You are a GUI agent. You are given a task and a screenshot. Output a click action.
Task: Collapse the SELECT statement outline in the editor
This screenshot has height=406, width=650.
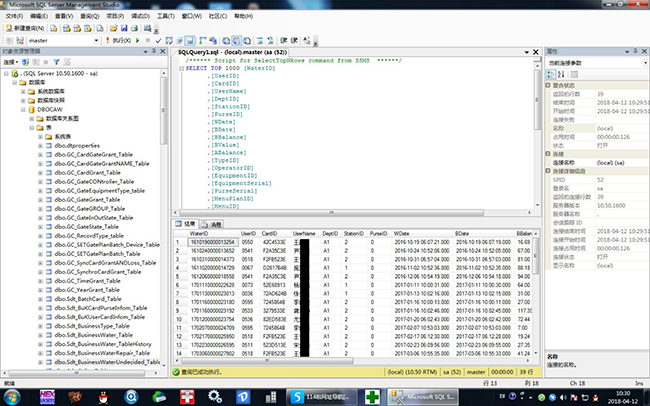pyautogui.click(x=181, y=68)
